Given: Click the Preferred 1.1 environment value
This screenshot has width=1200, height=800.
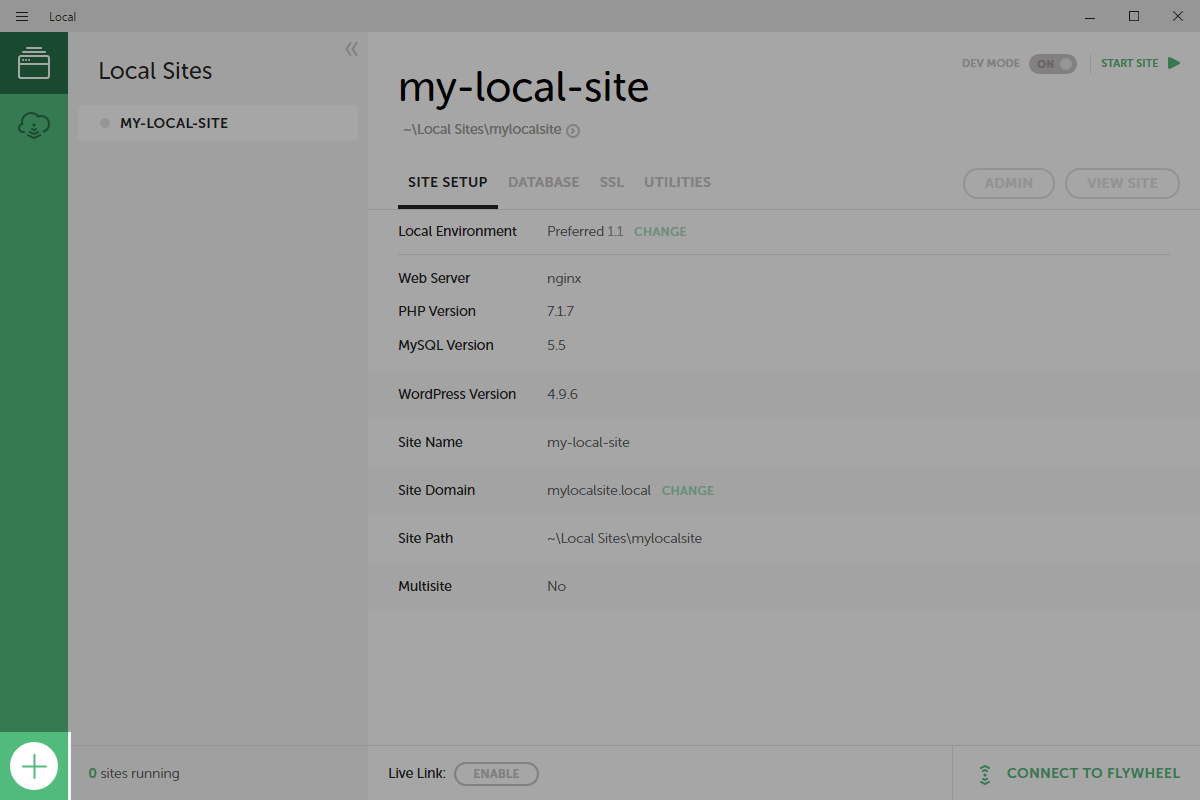Looking at the screenshot, I should click(x=585, y=231).
